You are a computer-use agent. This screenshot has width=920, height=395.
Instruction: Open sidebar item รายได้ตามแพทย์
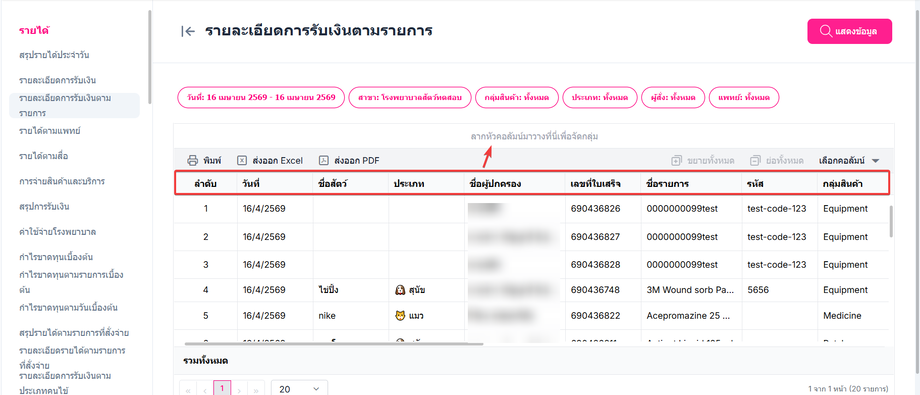click(x=49, y=130)
